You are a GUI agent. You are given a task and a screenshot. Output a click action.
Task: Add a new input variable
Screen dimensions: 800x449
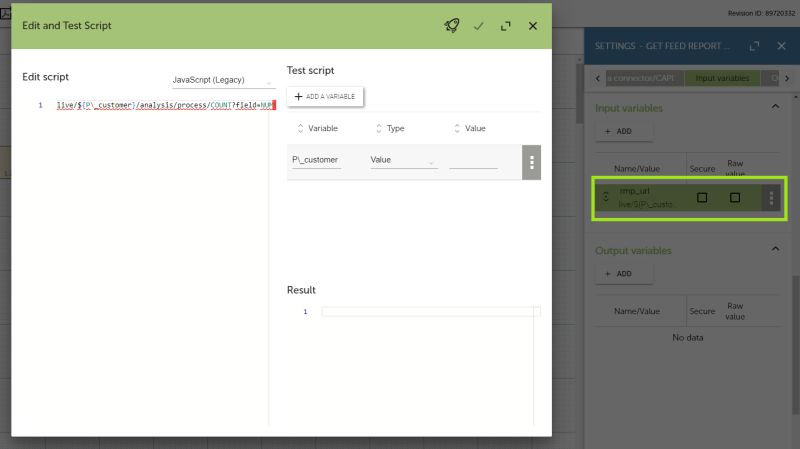623,132
